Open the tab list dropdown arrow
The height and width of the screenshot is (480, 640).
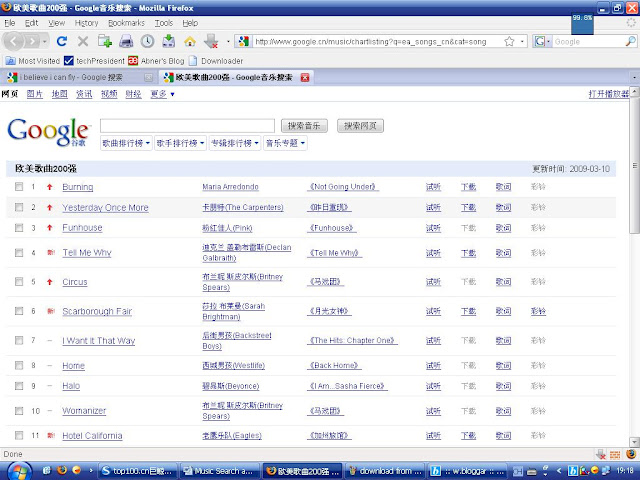pyautogui.click(x=634, y=77)
